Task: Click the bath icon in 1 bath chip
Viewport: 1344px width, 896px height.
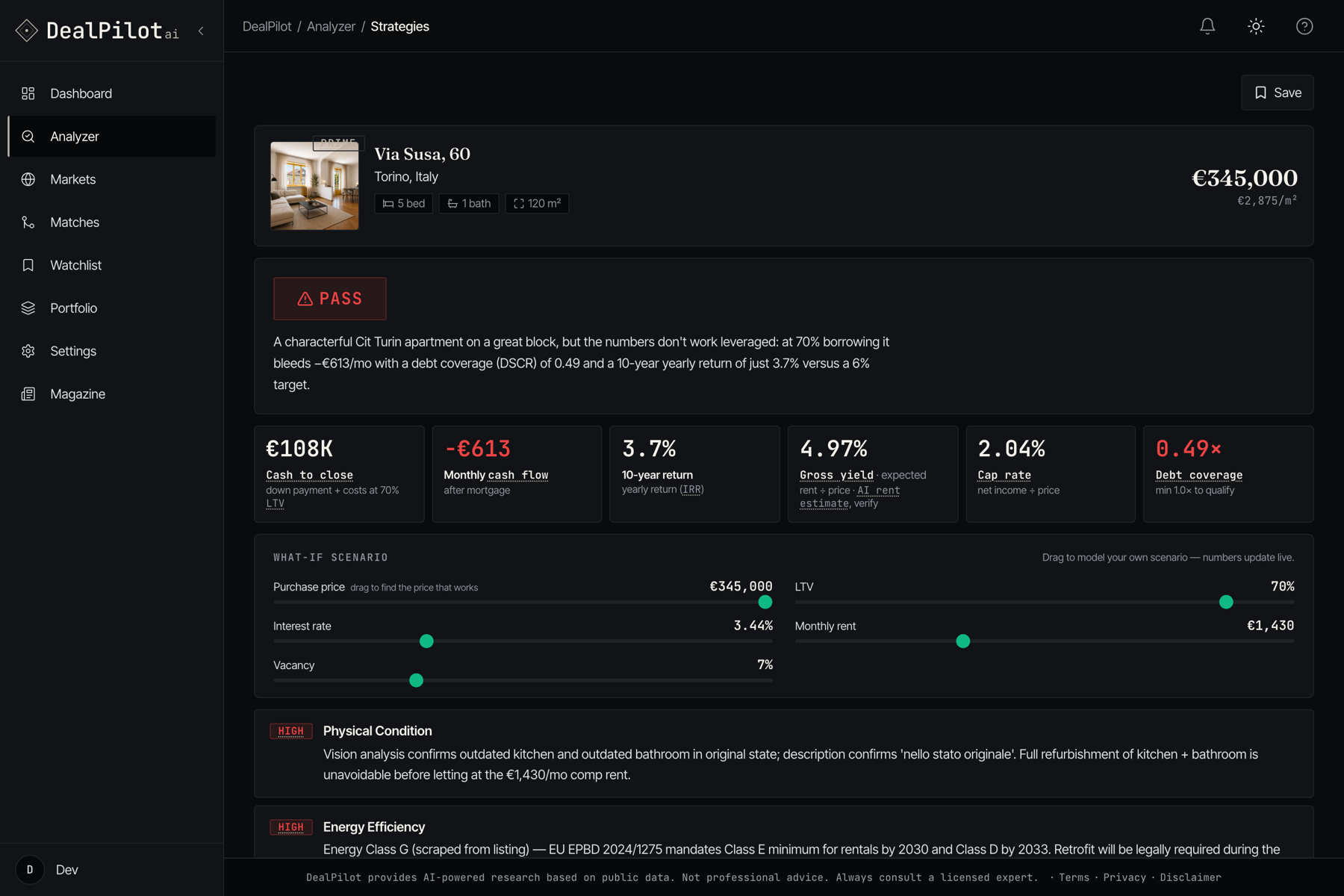Action: [452, 204]
